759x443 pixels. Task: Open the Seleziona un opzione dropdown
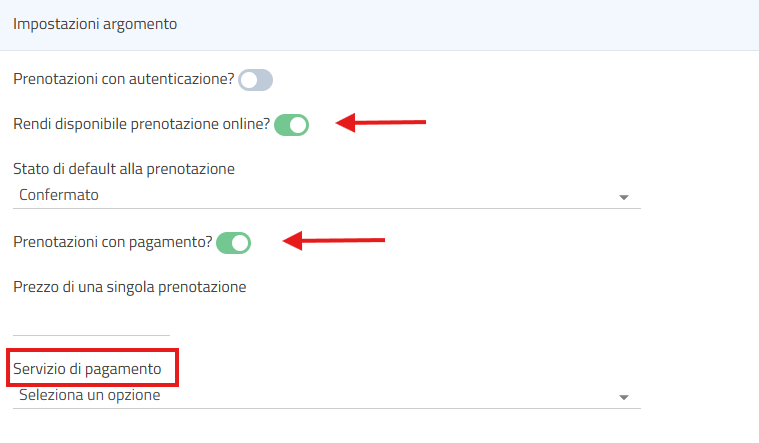point(320,396)
